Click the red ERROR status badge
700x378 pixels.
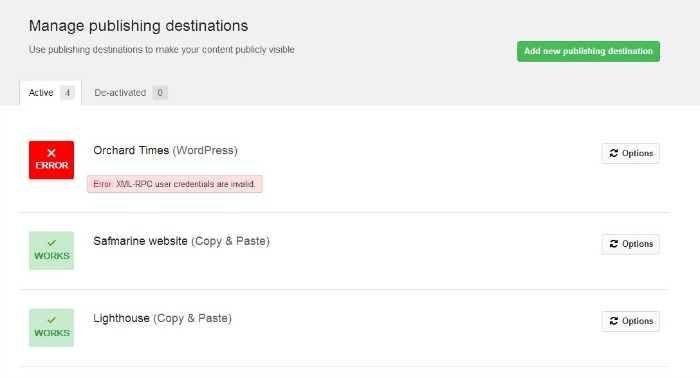[x=51, y=160]
